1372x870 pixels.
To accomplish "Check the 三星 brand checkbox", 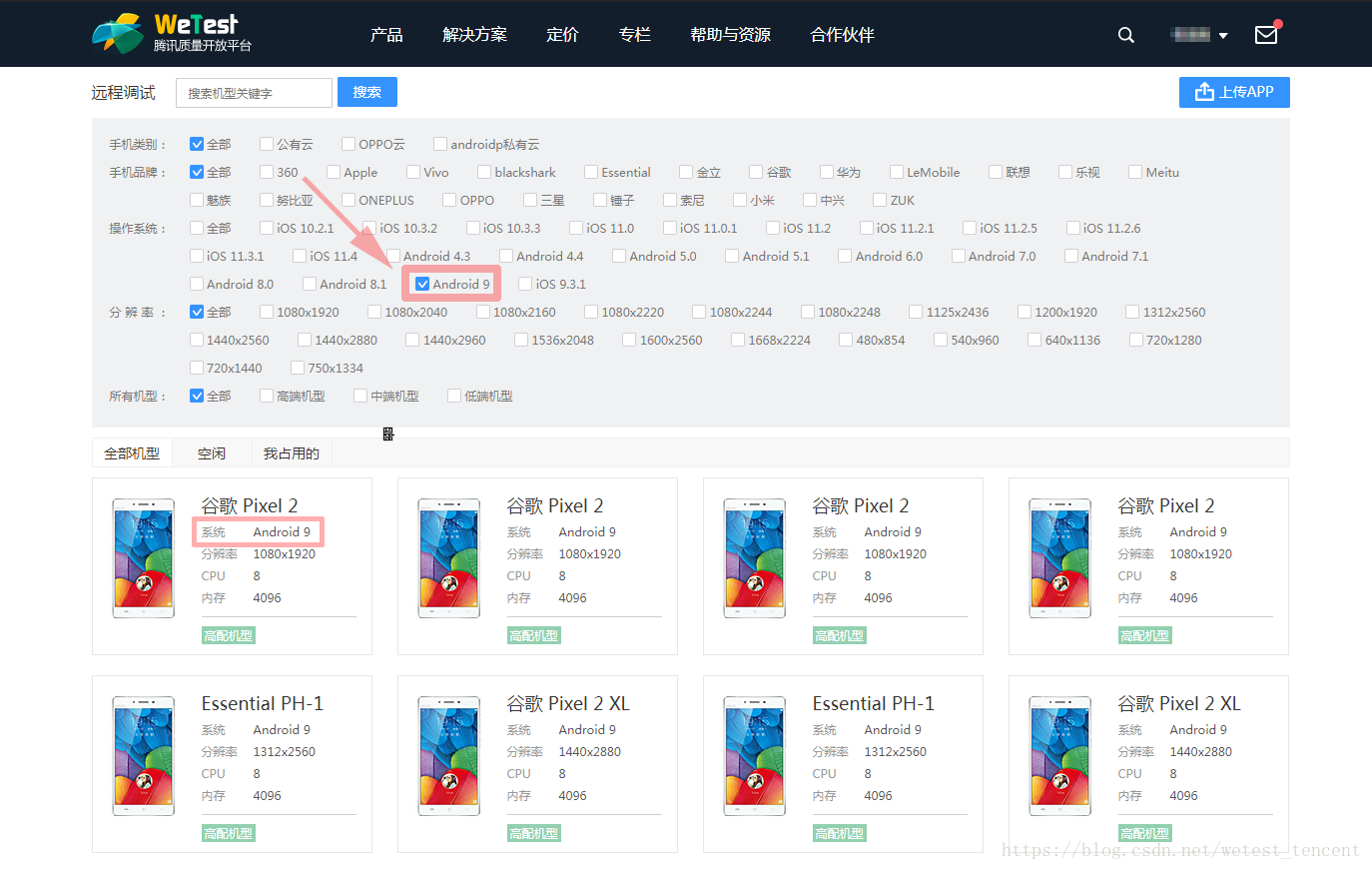I will [x=530, y=200].
